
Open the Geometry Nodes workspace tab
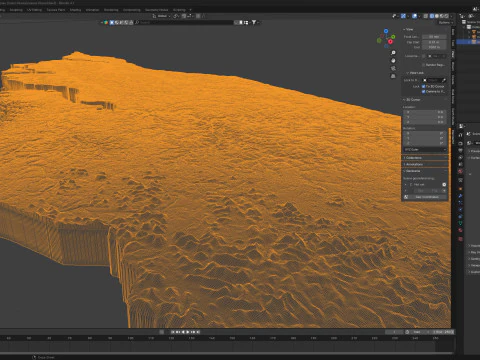pos(156,10)
